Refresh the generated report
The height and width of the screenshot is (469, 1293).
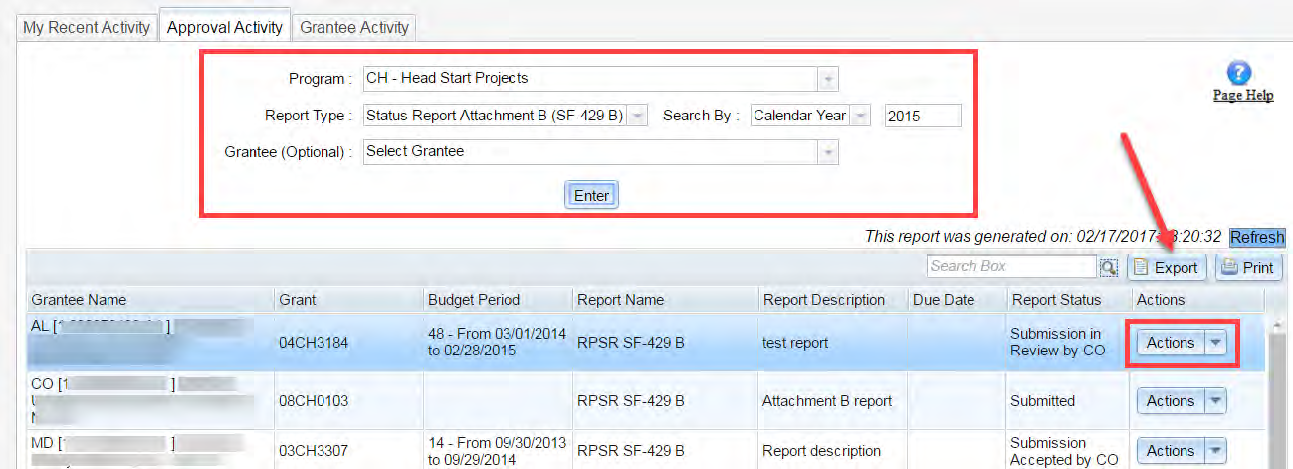tap(1256, 237)
